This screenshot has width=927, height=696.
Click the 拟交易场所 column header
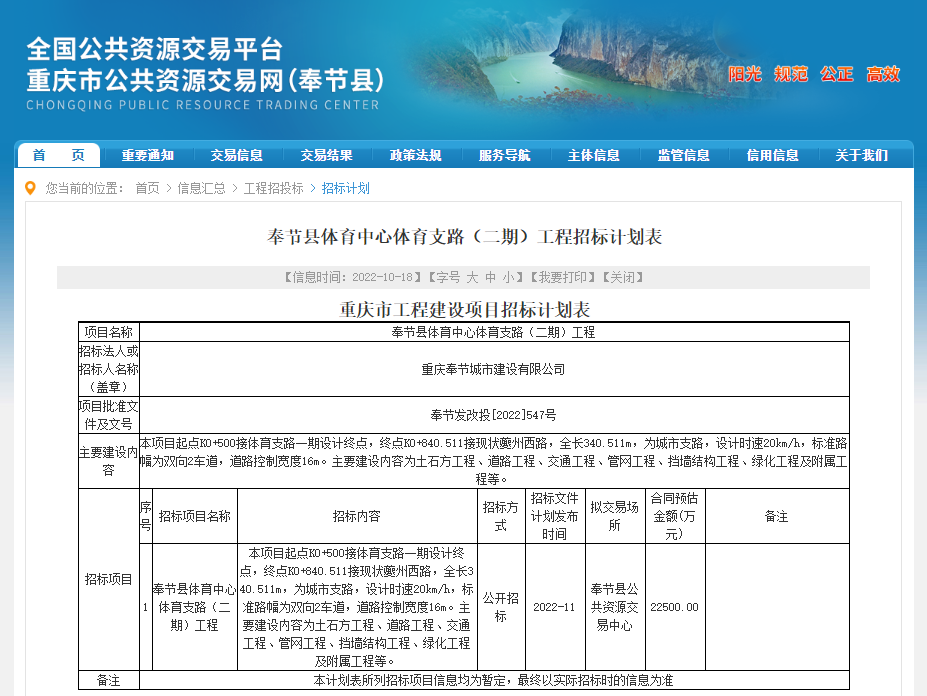point(615,516)
